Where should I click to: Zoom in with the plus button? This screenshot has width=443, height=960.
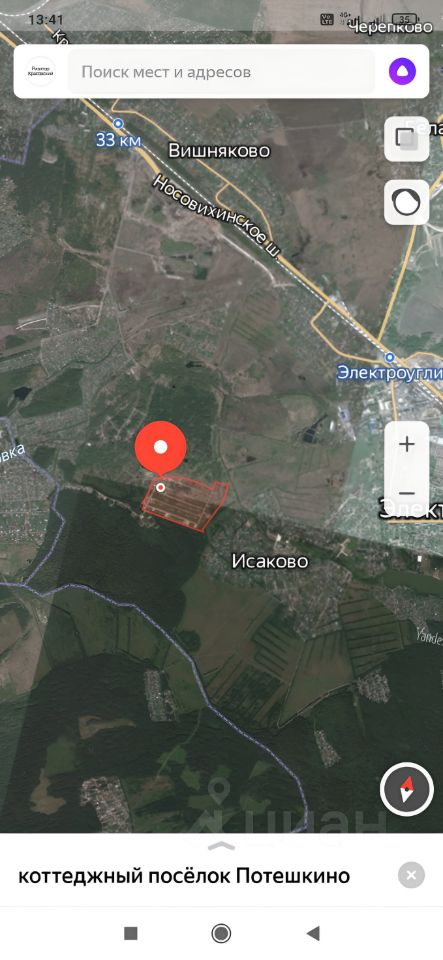[407, 444]
